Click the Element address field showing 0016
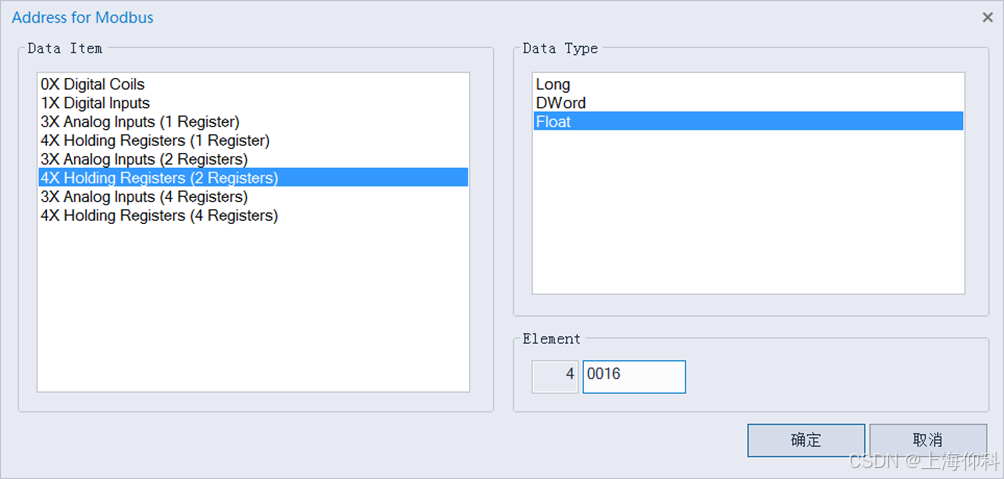 tap(634, 376)
